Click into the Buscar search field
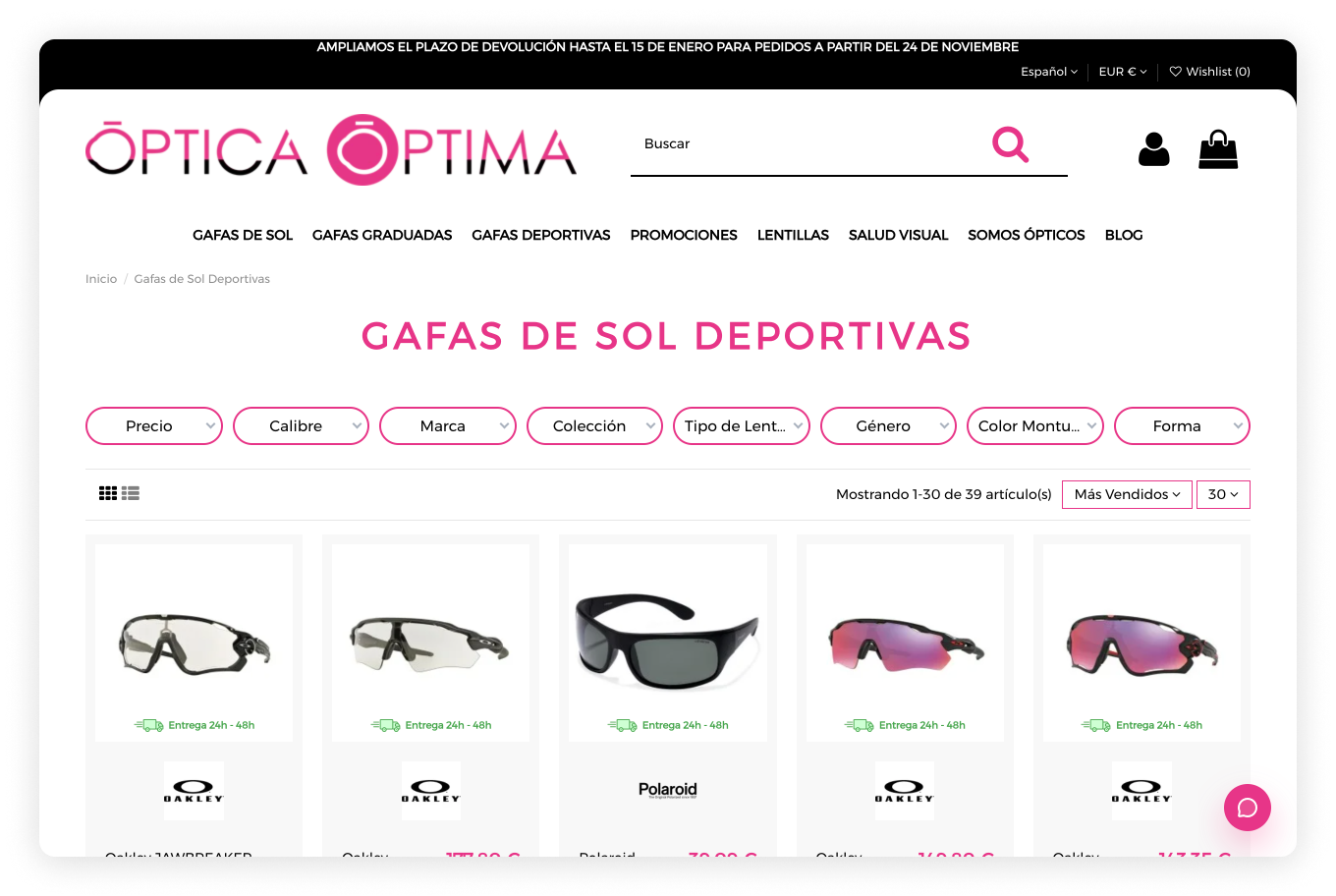 [x=806, y=144]
